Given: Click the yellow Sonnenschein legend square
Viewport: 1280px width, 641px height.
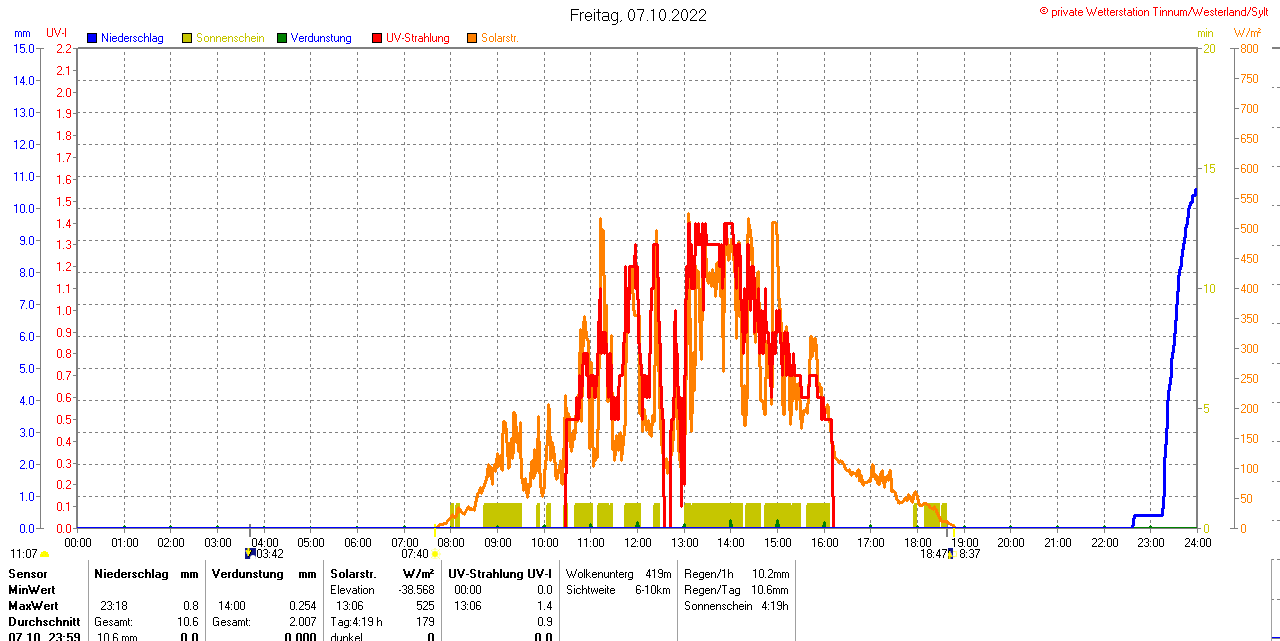Looking at the screenshot, I should [187, 38].
